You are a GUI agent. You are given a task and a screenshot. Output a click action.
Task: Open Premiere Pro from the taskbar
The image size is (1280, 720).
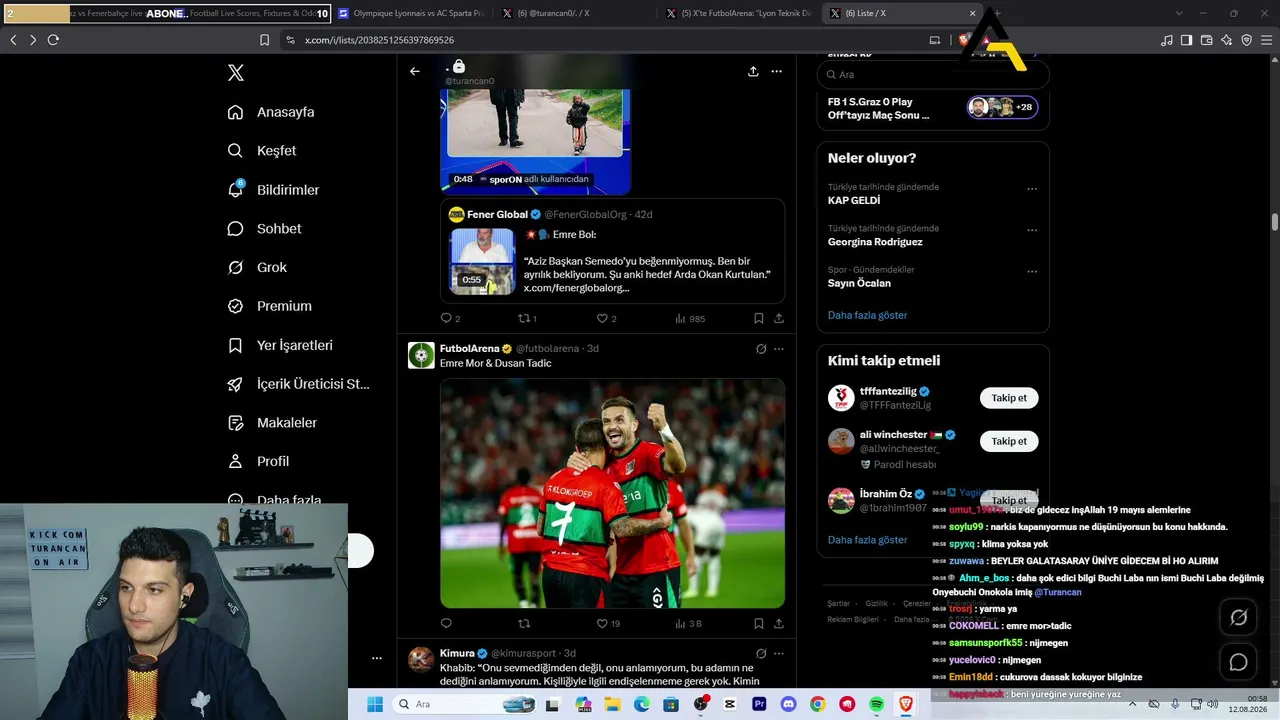[759, 704]
